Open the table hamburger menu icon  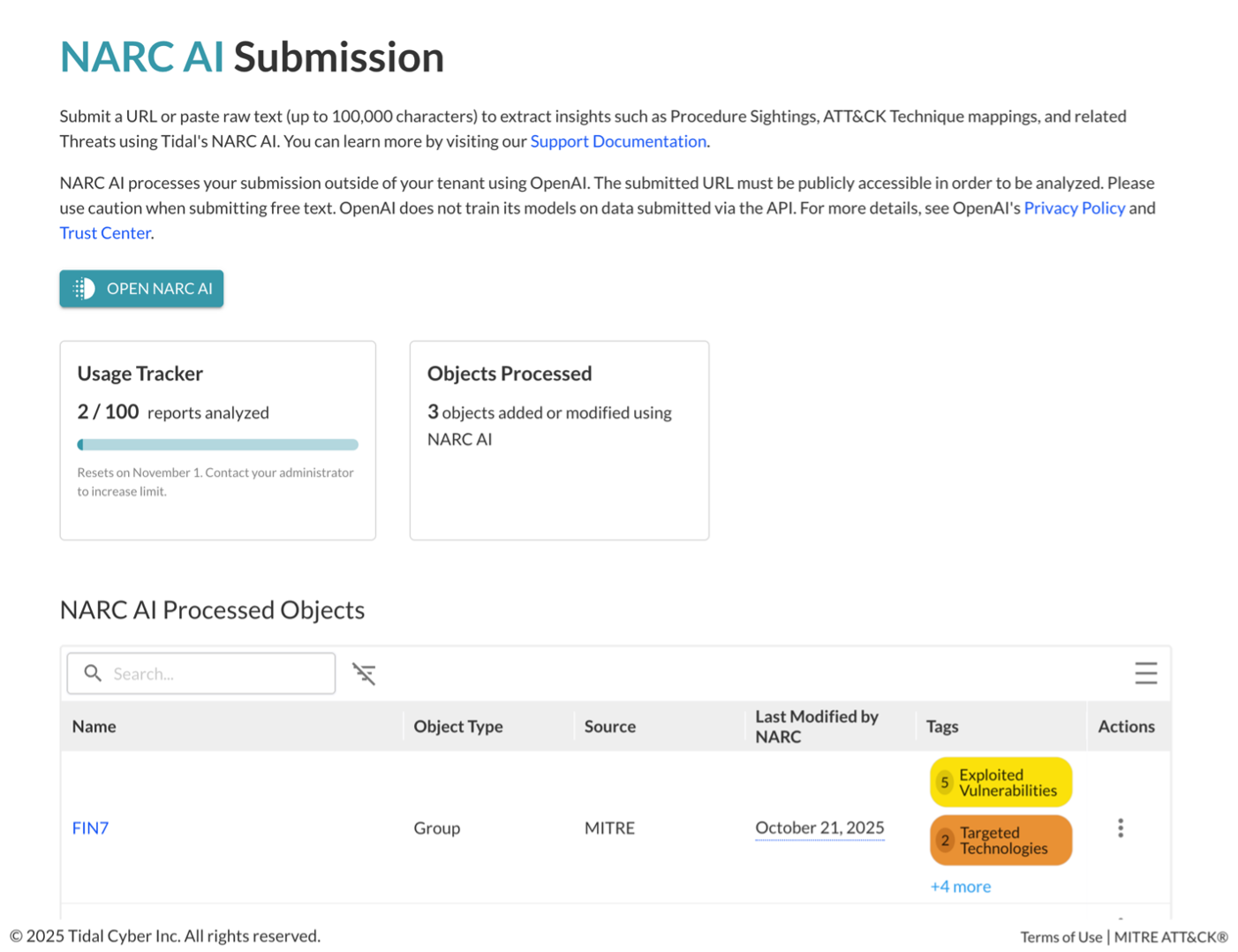(1145, 674)
